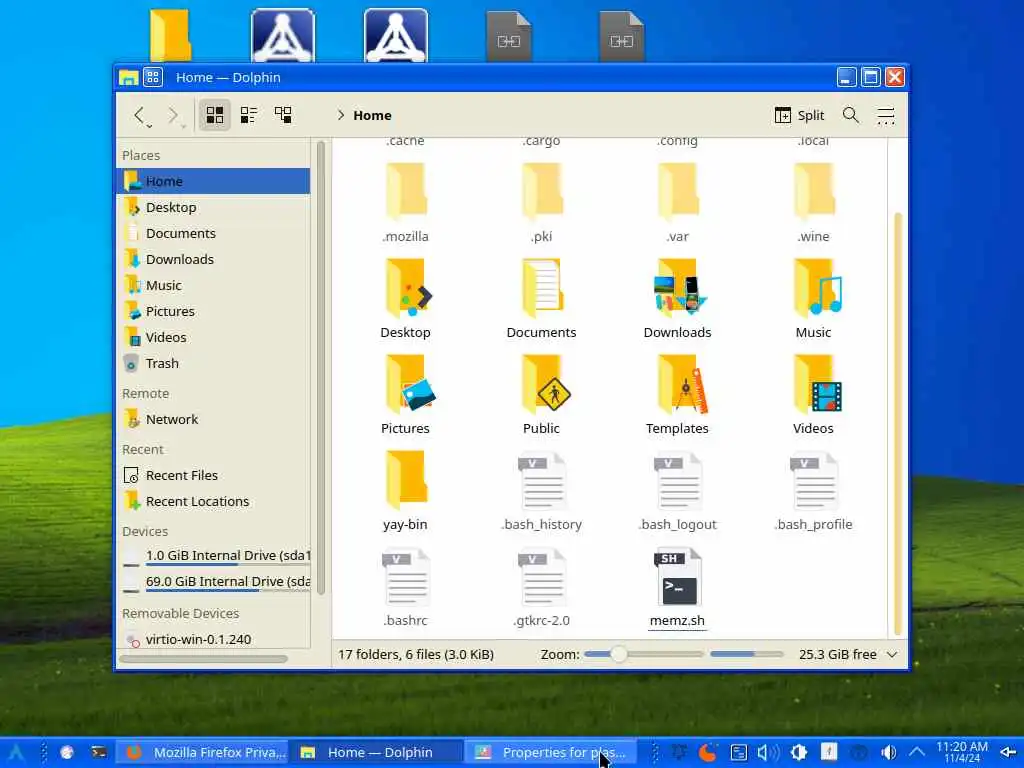The height and width of the screenshot is (768, 1024).
Task: Select the 1.0 GiB Internal Drive
Action: (x=214, y=556)
